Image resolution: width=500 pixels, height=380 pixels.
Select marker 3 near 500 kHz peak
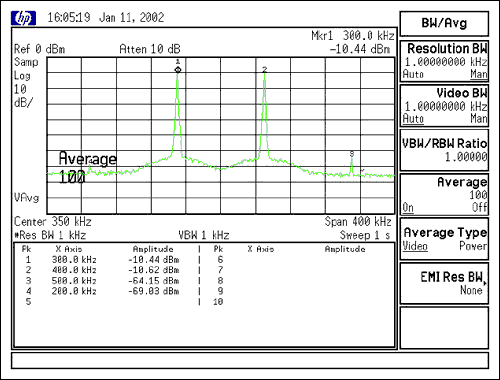[x=352, y=154]
